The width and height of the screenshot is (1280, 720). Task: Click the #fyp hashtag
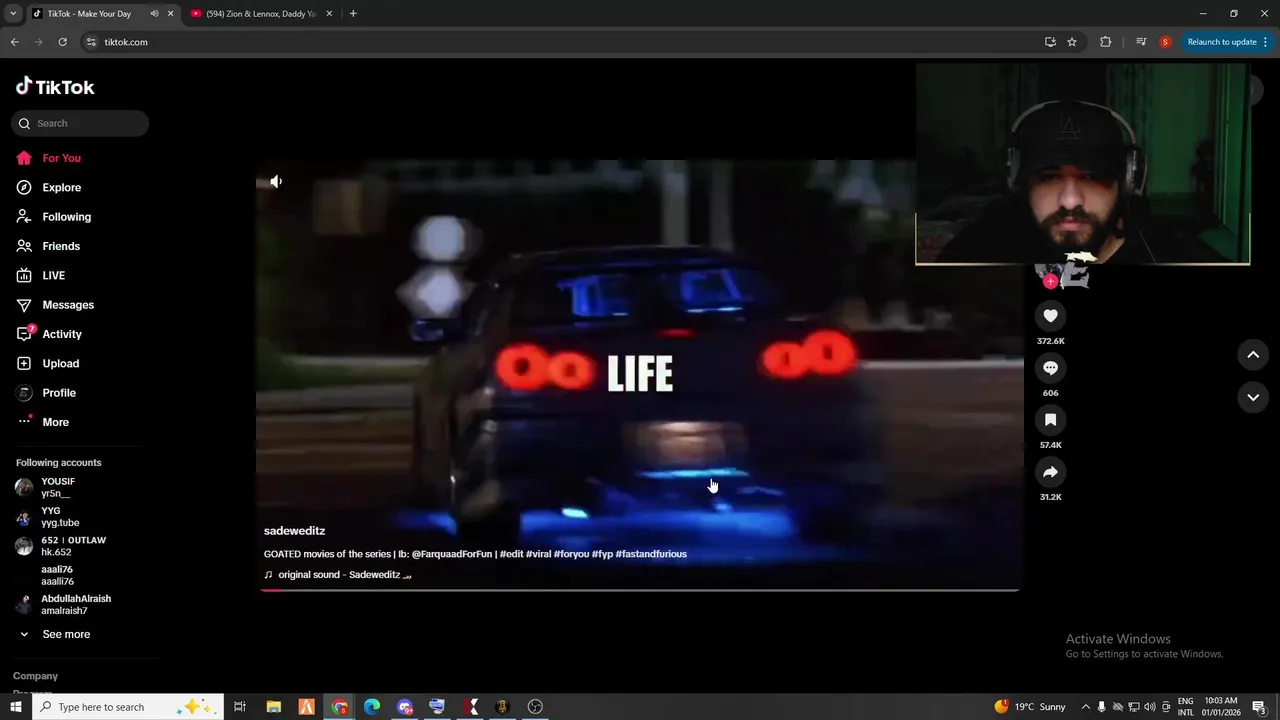point(602,554)
